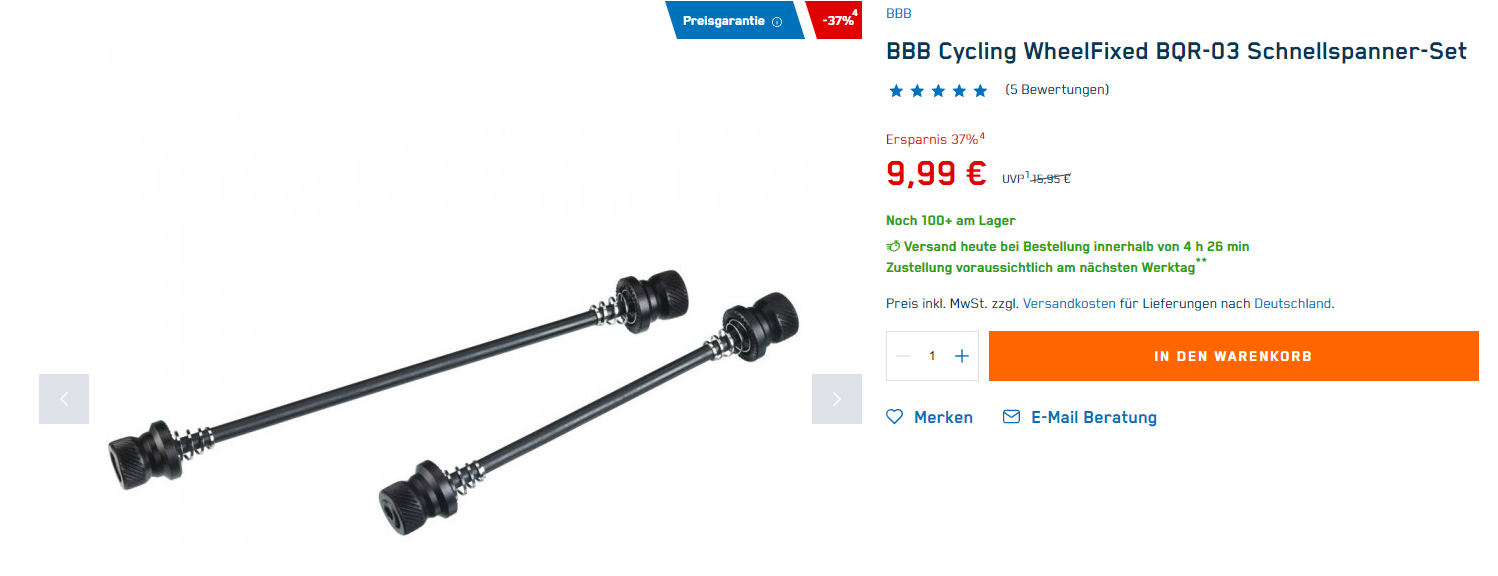Click the blue Preisgarantie badge
The width and height of the screenshot is (1498, 576).
tap(735, 20)
